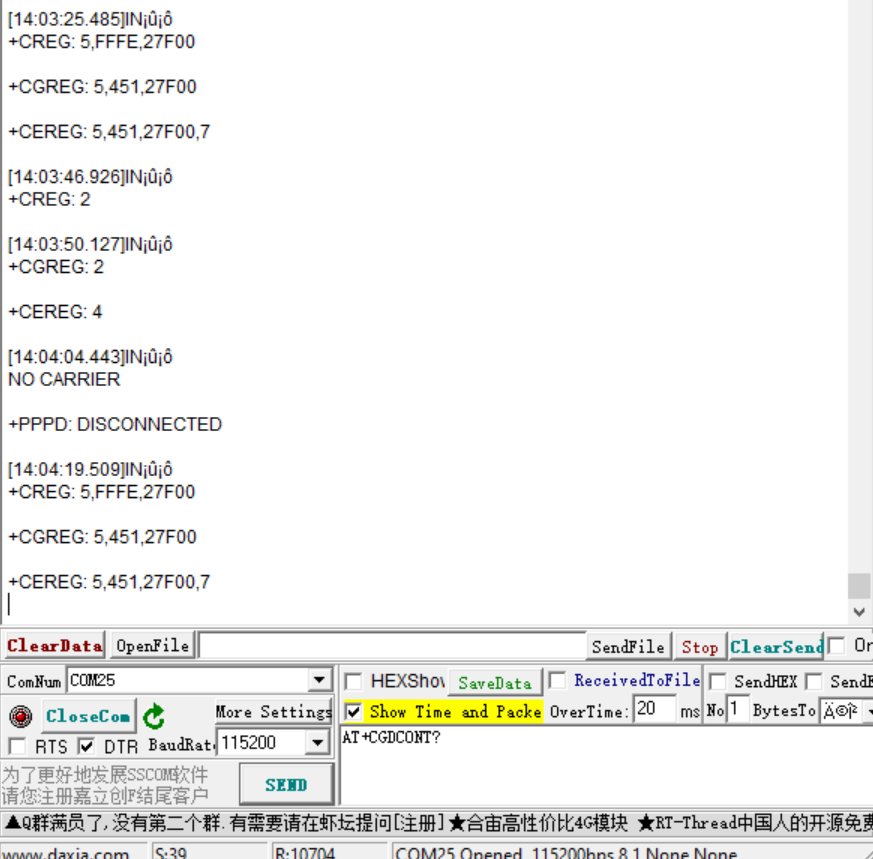Click the file path input field
Viewport: 873px width, 859px height.
[x=392, y=646]
